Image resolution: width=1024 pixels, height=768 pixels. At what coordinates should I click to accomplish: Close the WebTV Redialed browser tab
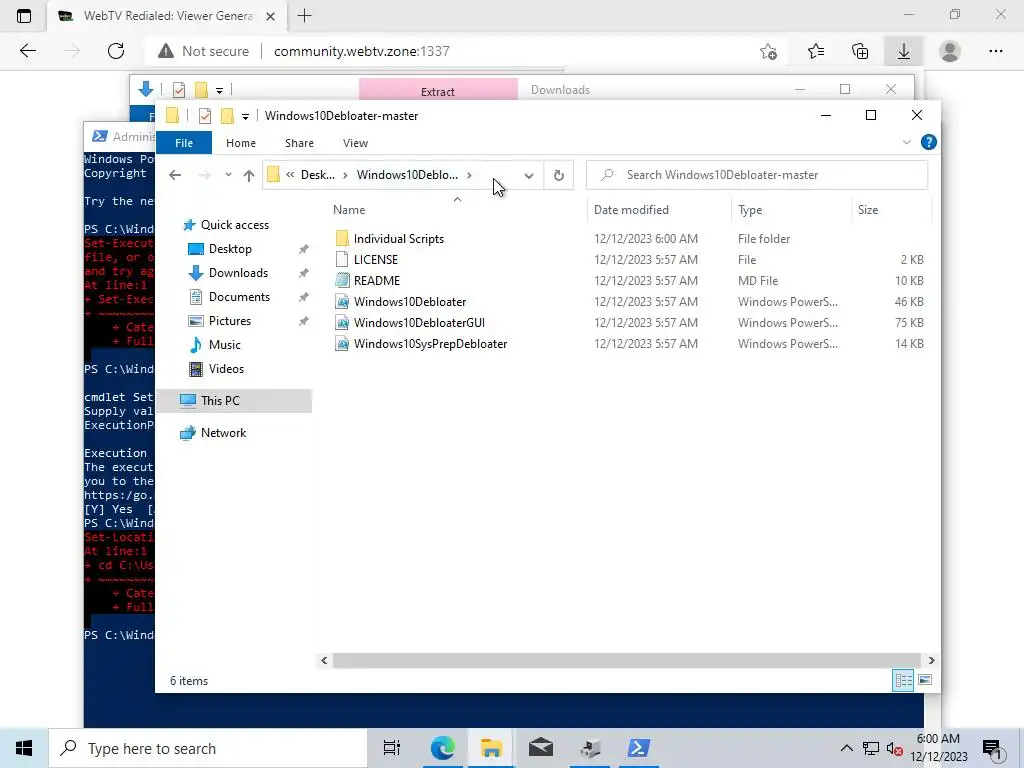(270, 16)
